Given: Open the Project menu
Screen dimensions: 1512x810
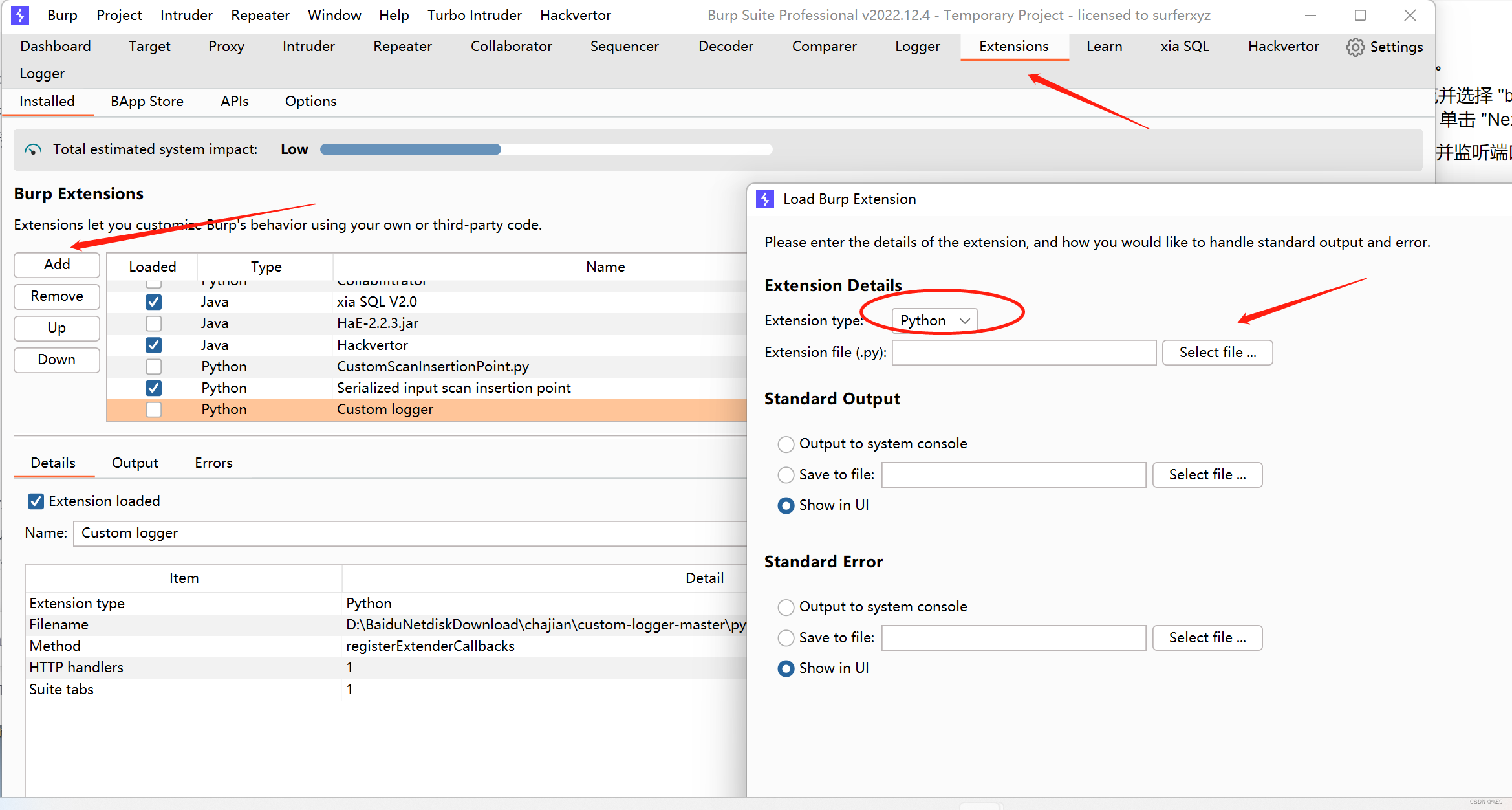Looking at the screenshot, I should 119,15.
